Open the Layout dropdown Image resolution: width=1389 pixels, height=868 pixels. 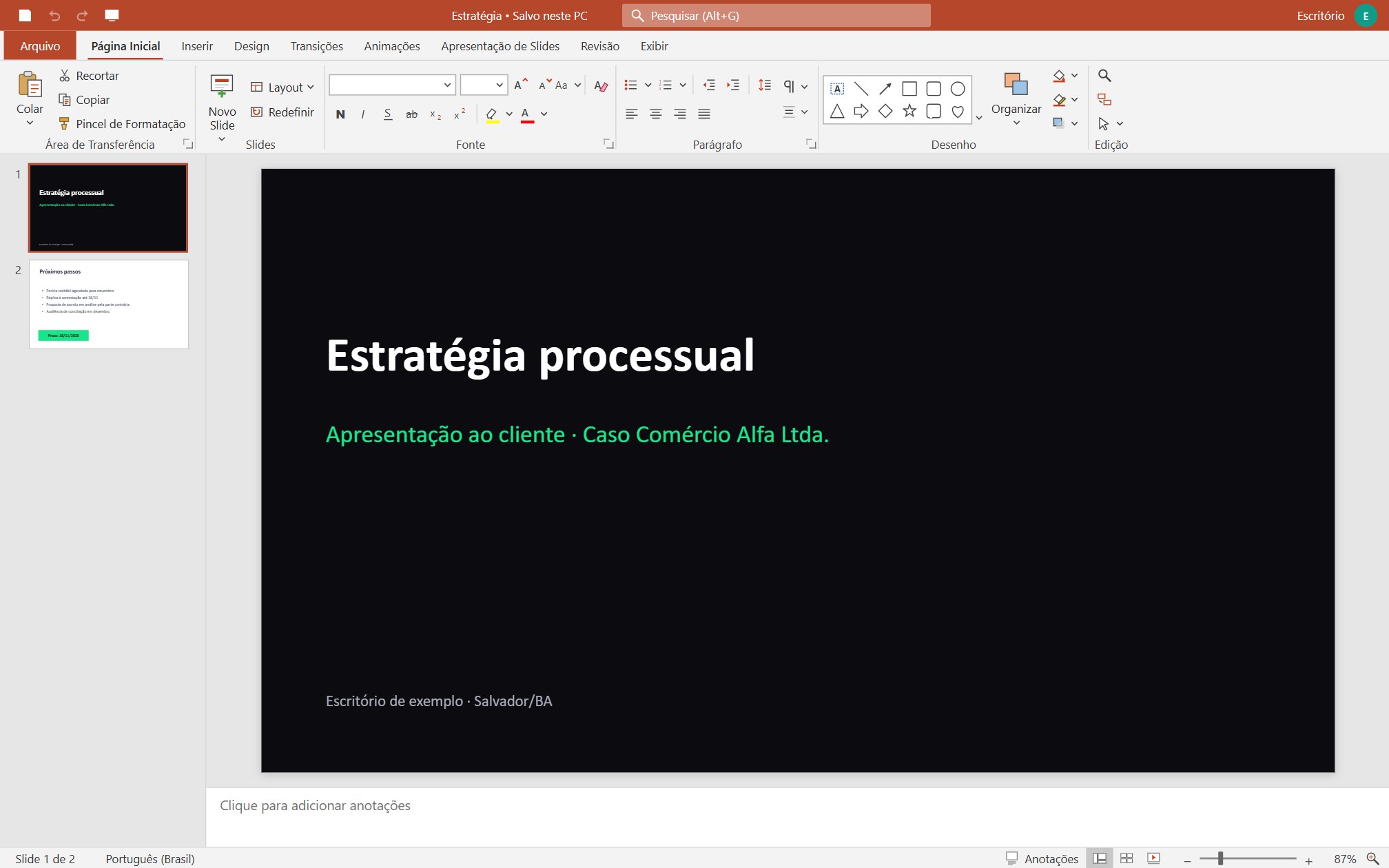282,87
